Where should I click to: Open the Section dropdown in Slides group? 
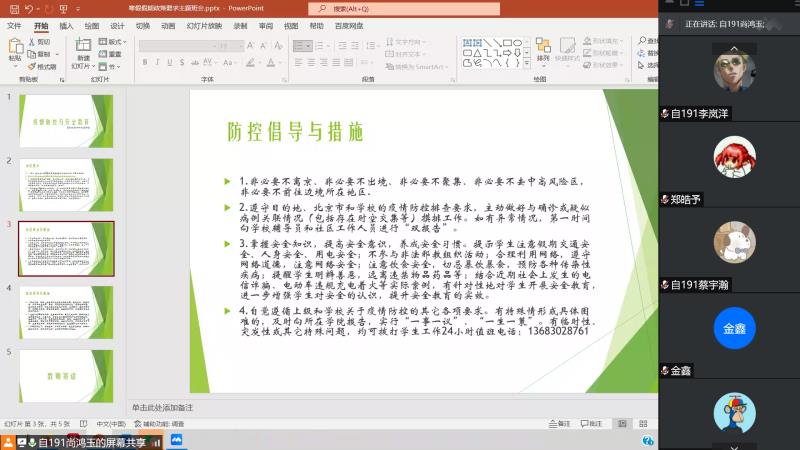111,67
